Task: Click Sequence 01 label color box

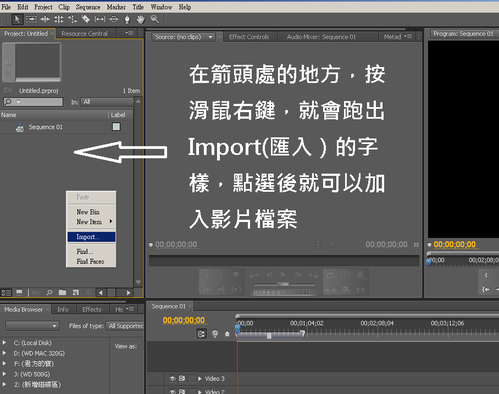Action: tap(116, 127)
